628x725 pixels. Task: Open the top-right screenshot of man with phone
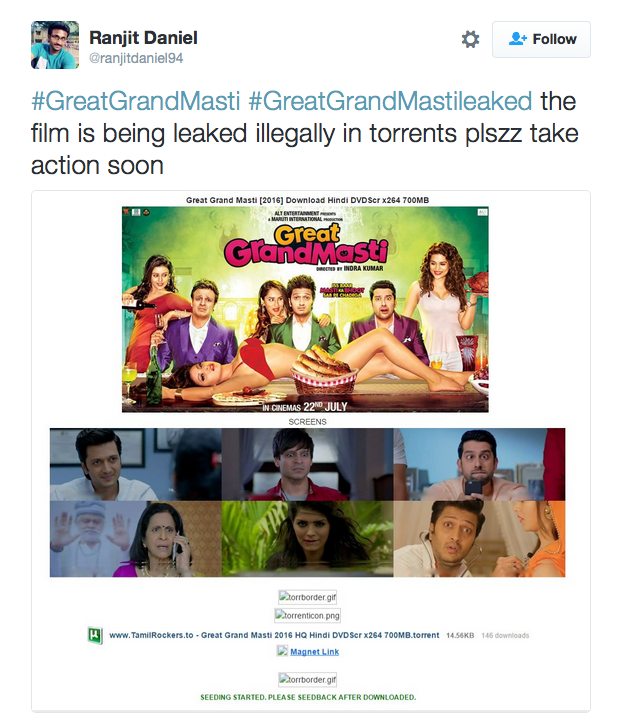tap(479, 464)
